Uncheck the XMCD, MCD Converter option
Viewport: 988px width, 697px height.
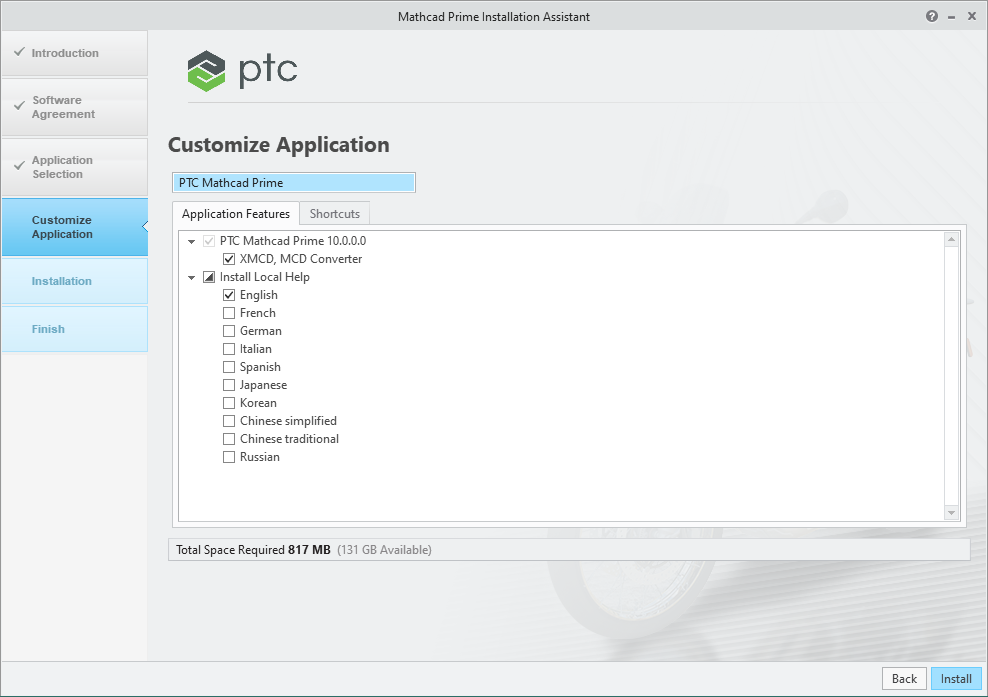pos(227,258)
